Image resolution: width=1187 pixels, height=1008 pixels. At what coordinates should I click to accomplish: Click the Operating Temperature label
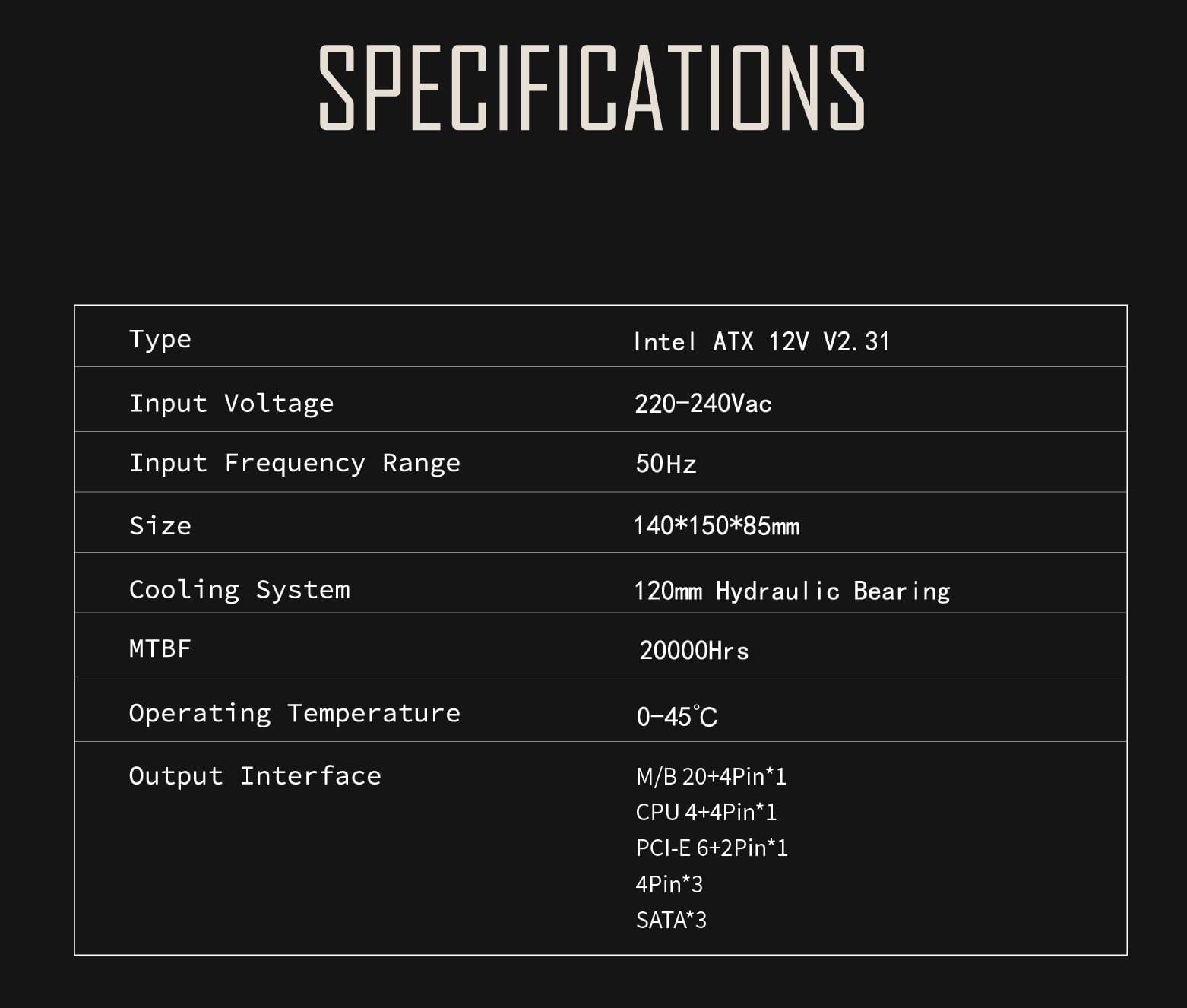click(294, 713)
